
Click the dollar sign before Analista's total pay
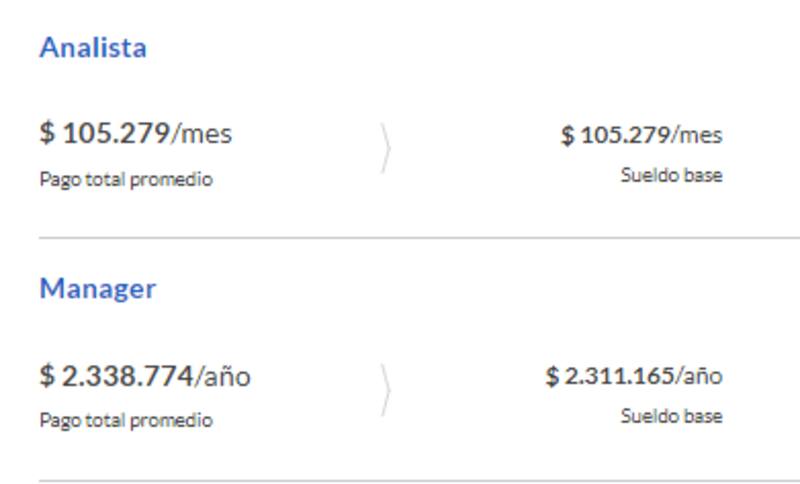tap(47, 133)
